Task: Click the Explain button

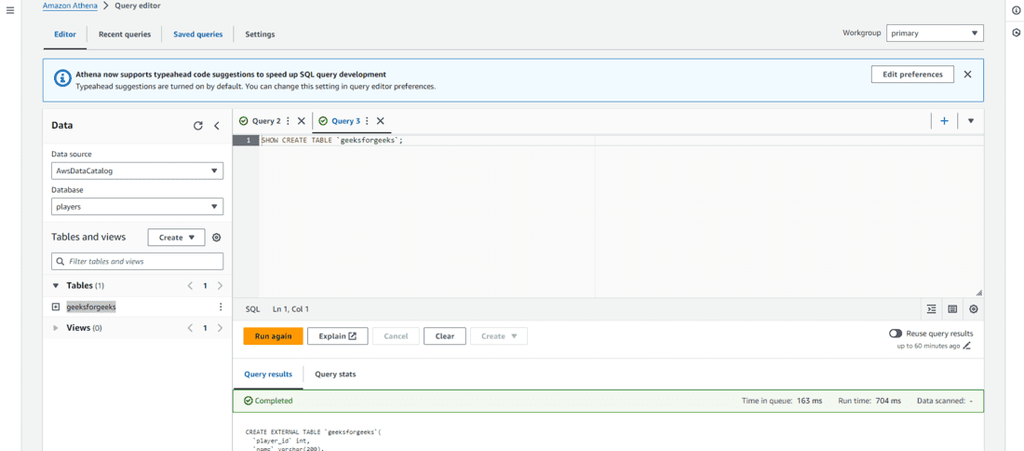Action: (x=338, y=336)
